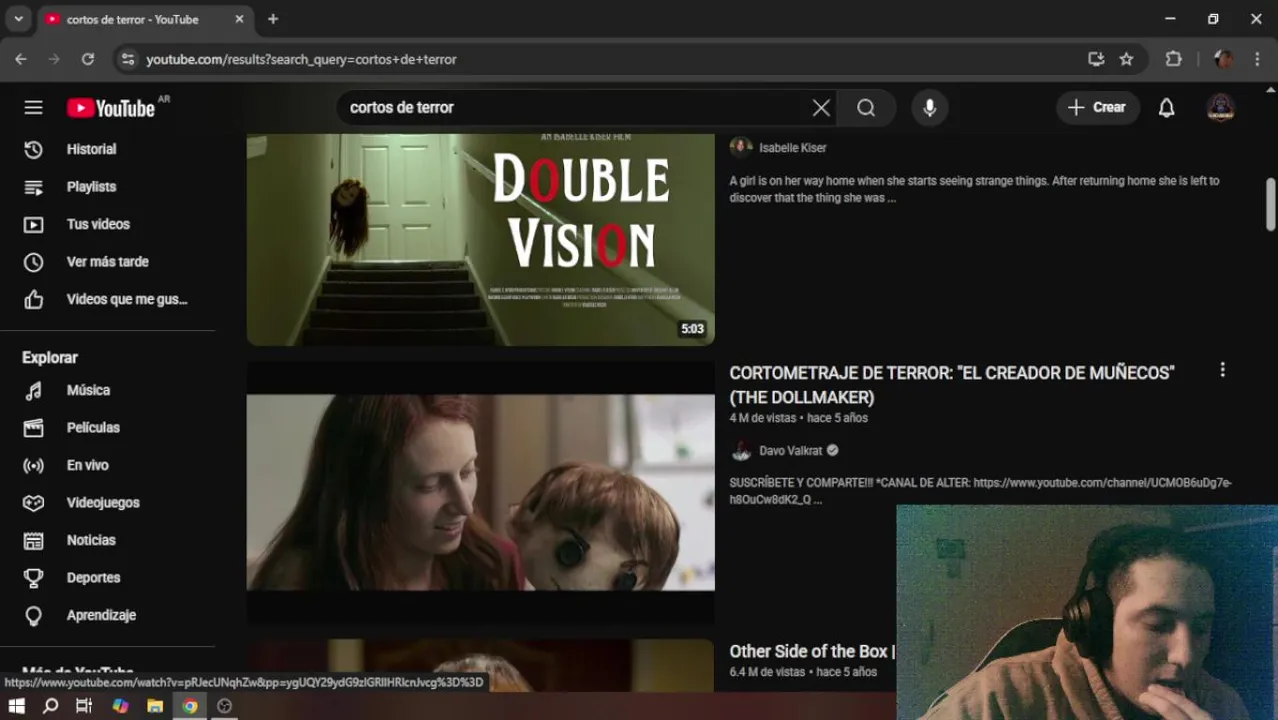1278x720 pixels.
Task: Click the Historial clock icon
Action: pyautogui.click(x=33, y=149)
